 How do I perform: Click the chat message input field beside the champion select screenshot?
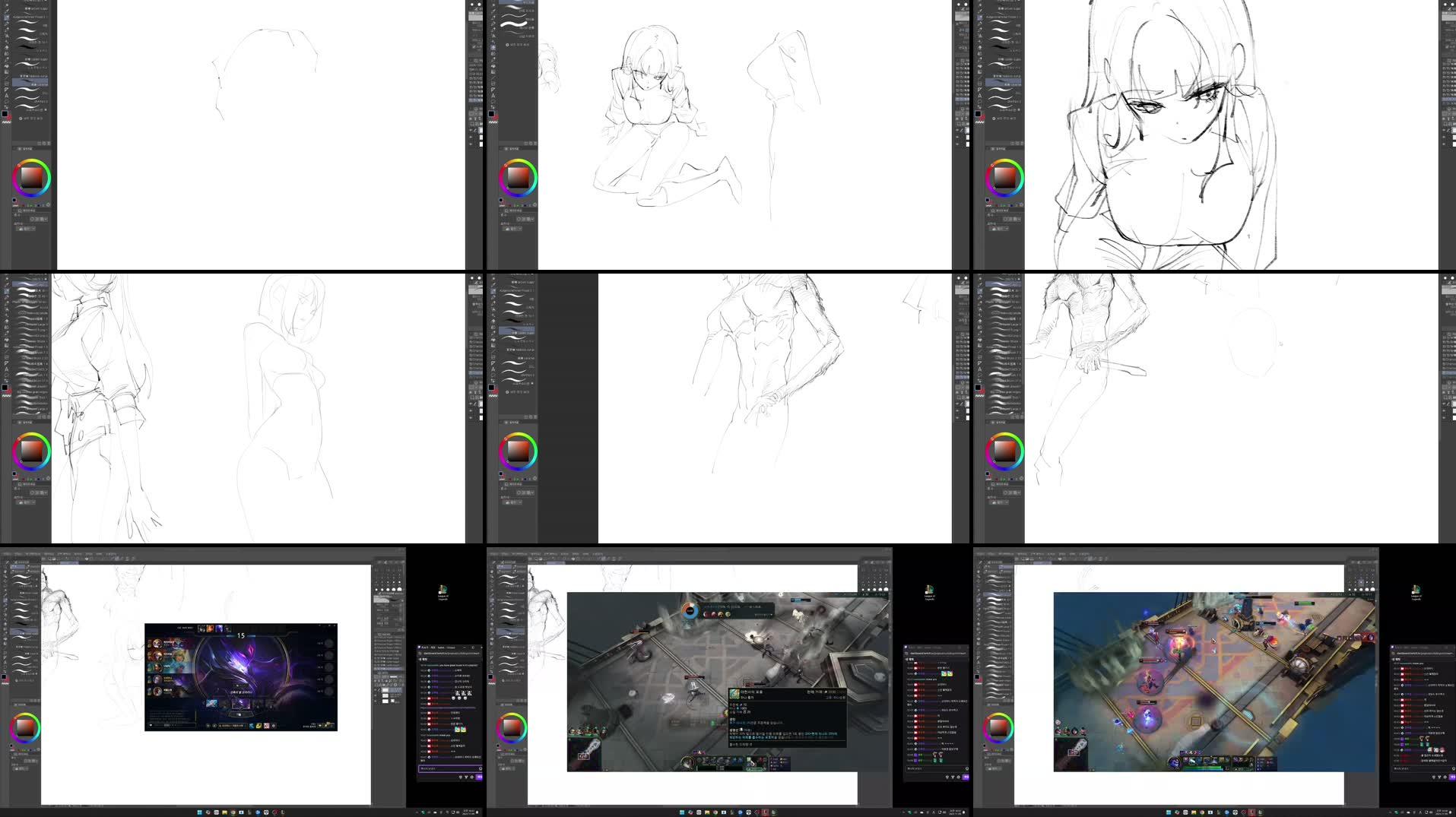coord(449,768)
